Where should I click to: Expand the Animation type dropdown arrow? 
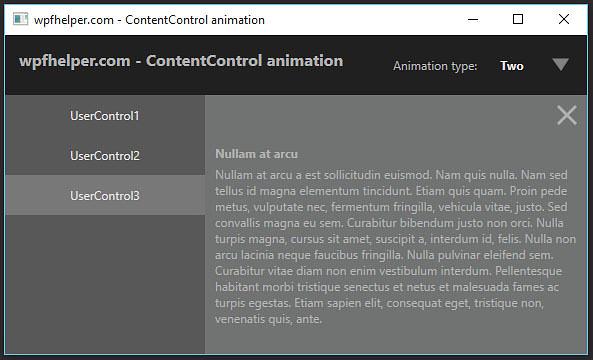coord(560,65)
